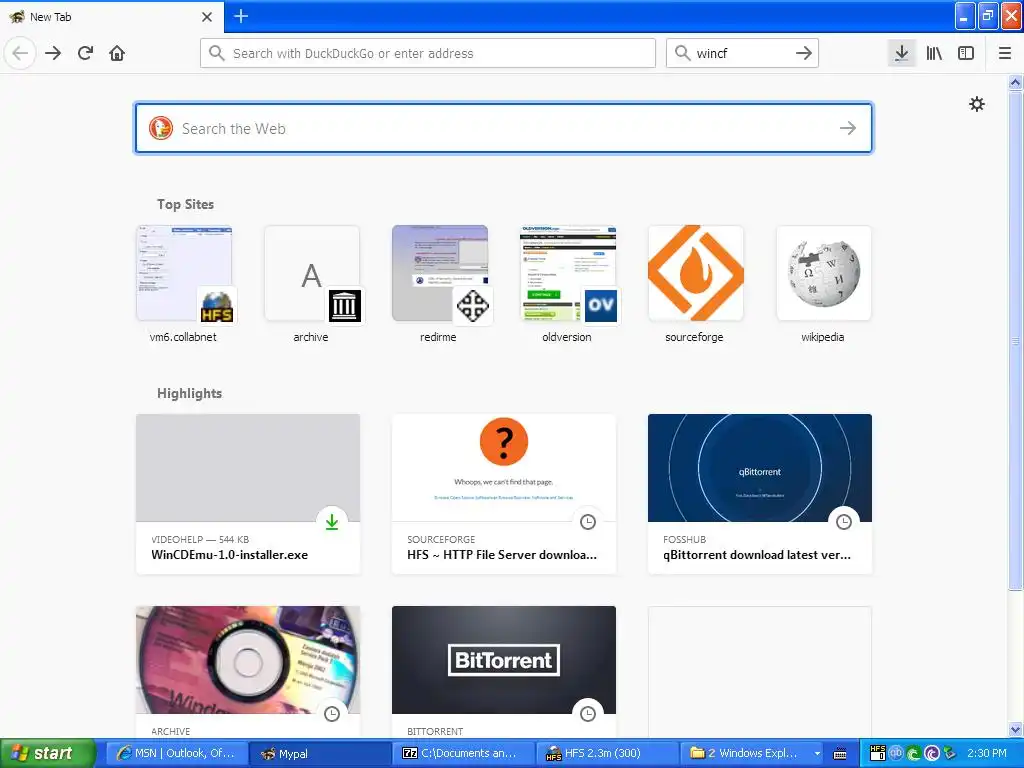
Task: Open a new tab with plus button
Action: click(241, 16)
